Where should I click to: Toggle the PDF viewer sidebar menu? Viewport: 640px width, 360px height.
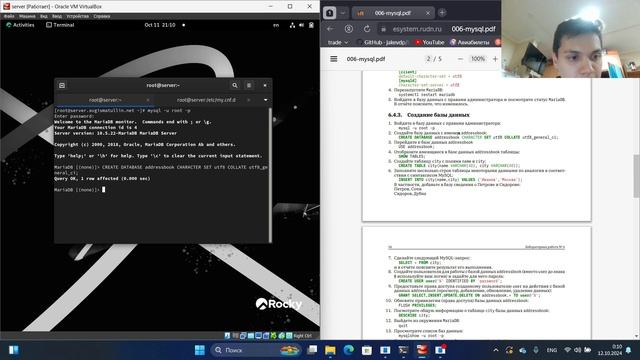coord(333,59)
